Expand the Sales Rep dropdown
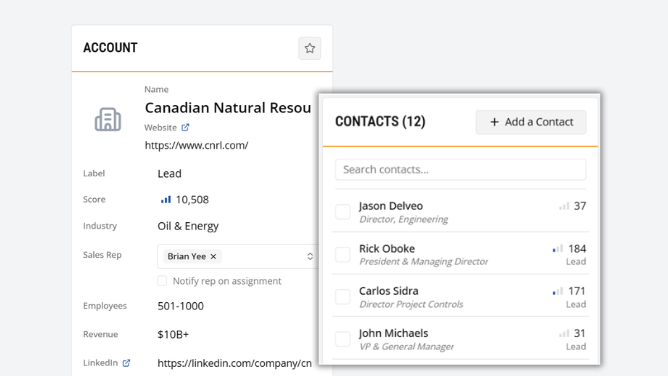 click(310, 256)
